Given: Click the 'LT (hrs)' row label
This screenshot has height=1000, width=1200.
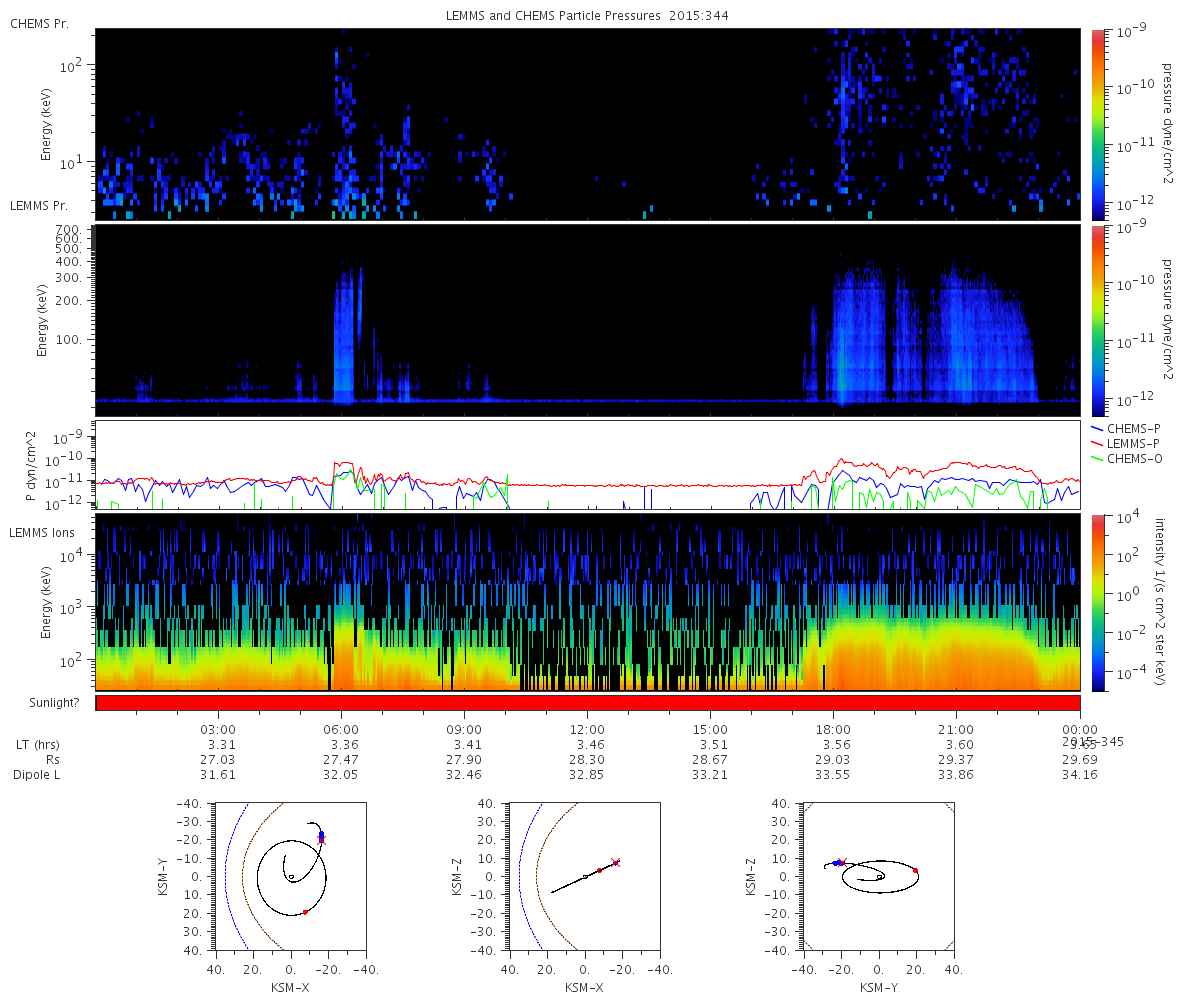Looking at the screenshot, I should tap(36, 745).
